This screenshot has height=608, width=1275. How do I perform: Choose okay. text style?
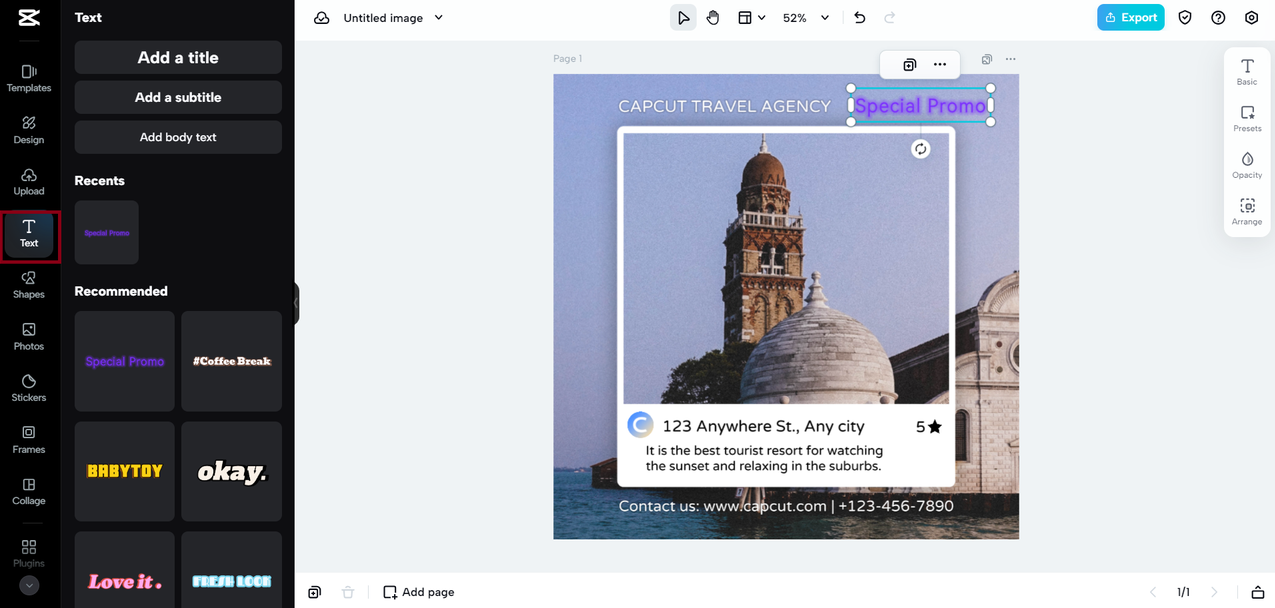[x=232, y=471]
